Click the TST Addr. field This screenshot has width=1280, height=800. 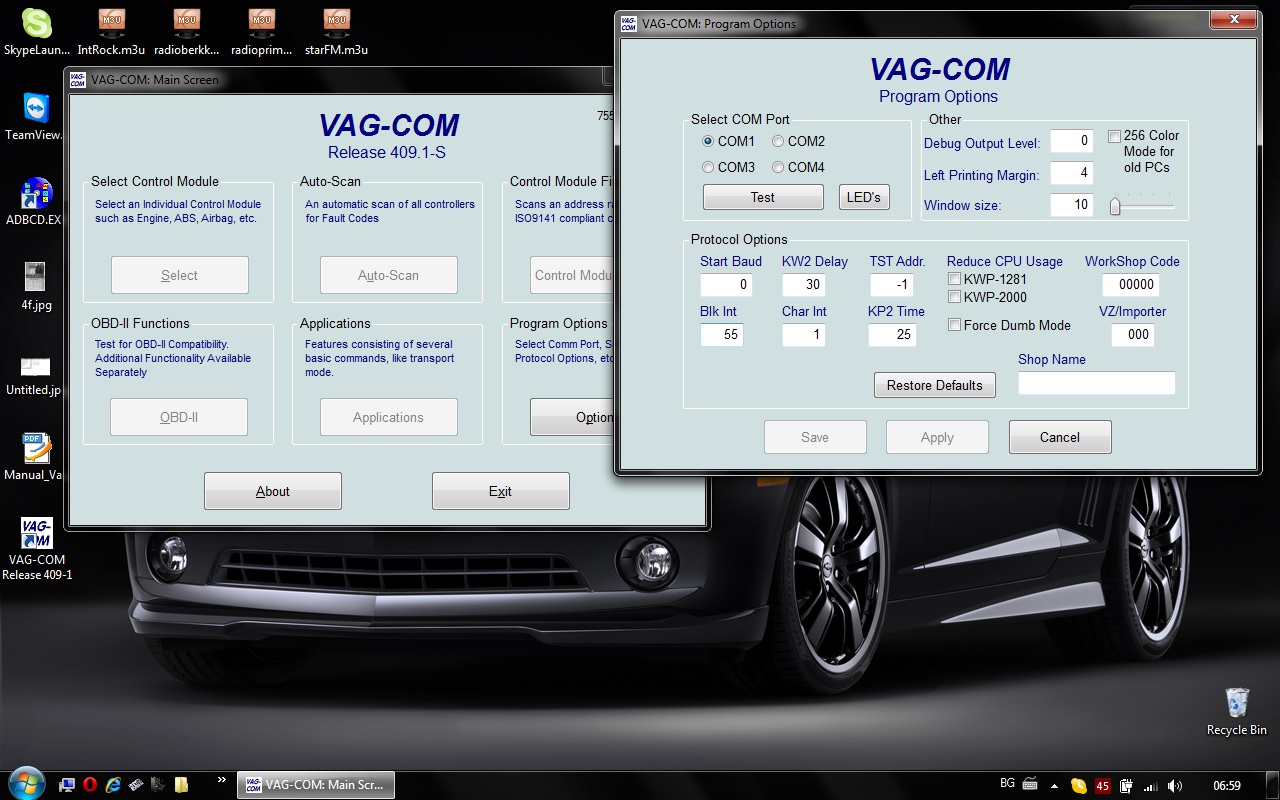[891, 285]
